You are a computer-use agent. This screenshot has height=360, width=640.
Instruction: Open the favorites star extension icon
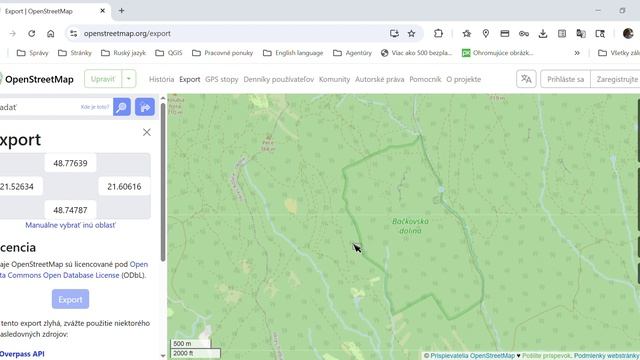coord(467,33)
